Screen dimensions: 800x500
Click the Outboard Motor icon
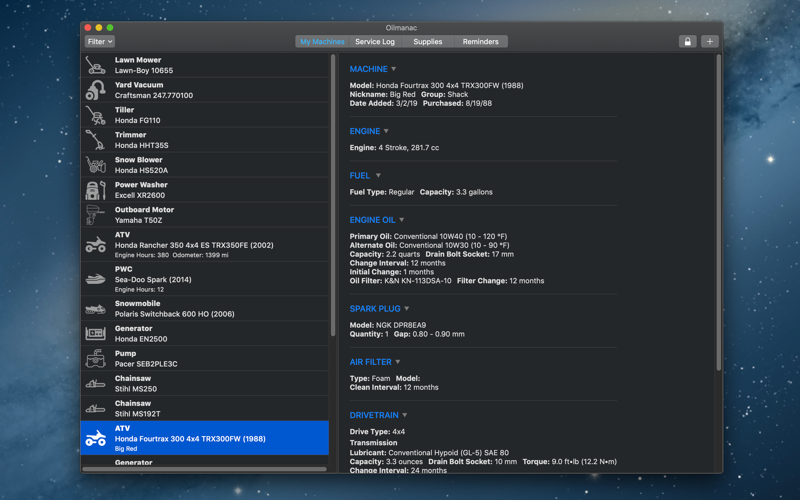[x=96, y=215]
